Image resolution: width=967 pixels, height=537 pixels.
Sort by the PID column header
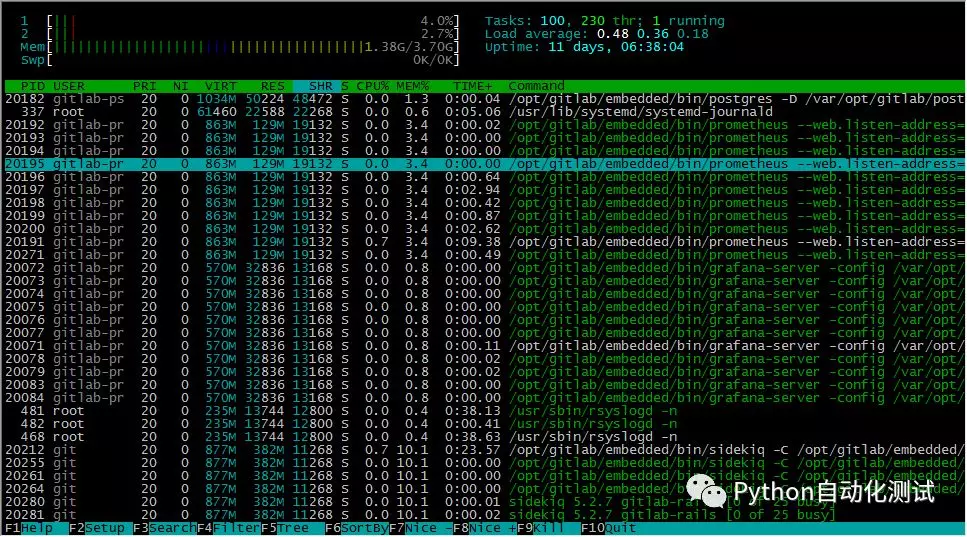pyautogui.click(x=32, y=86)
